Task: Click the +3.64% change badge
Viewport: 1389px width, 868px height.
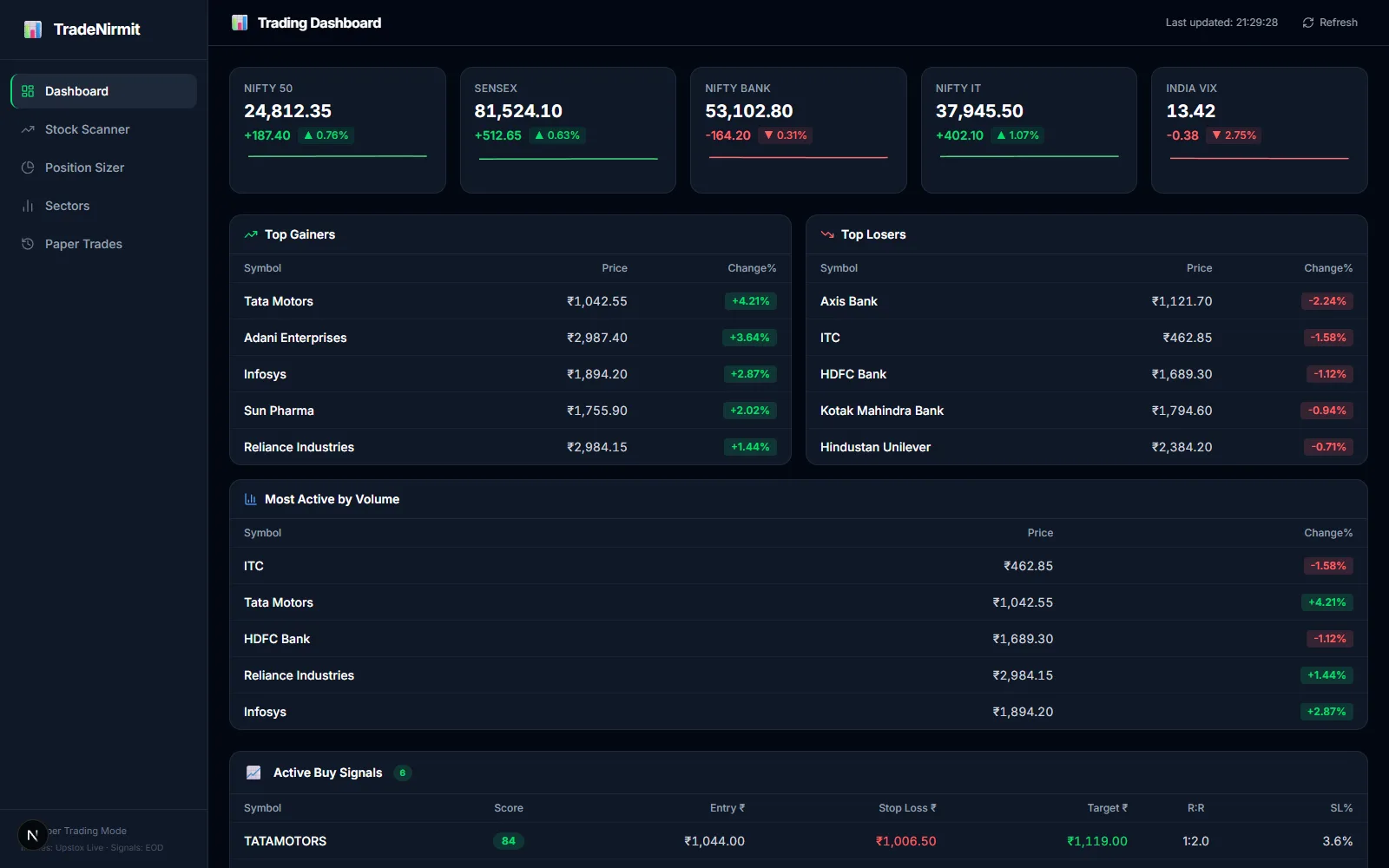Action: coord(749,338)
